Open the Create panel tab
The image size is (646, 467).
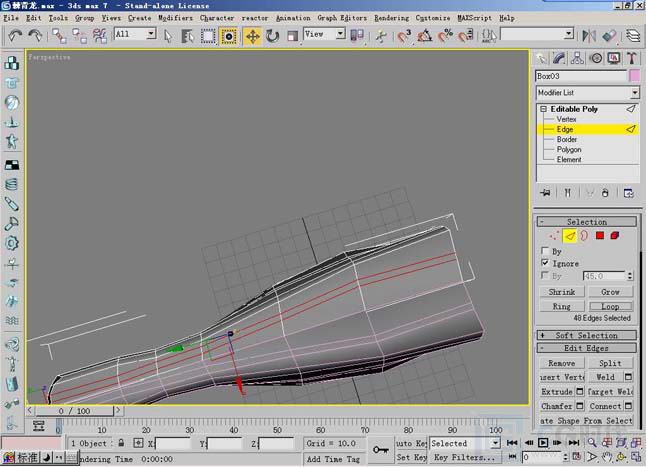(541, 58)
